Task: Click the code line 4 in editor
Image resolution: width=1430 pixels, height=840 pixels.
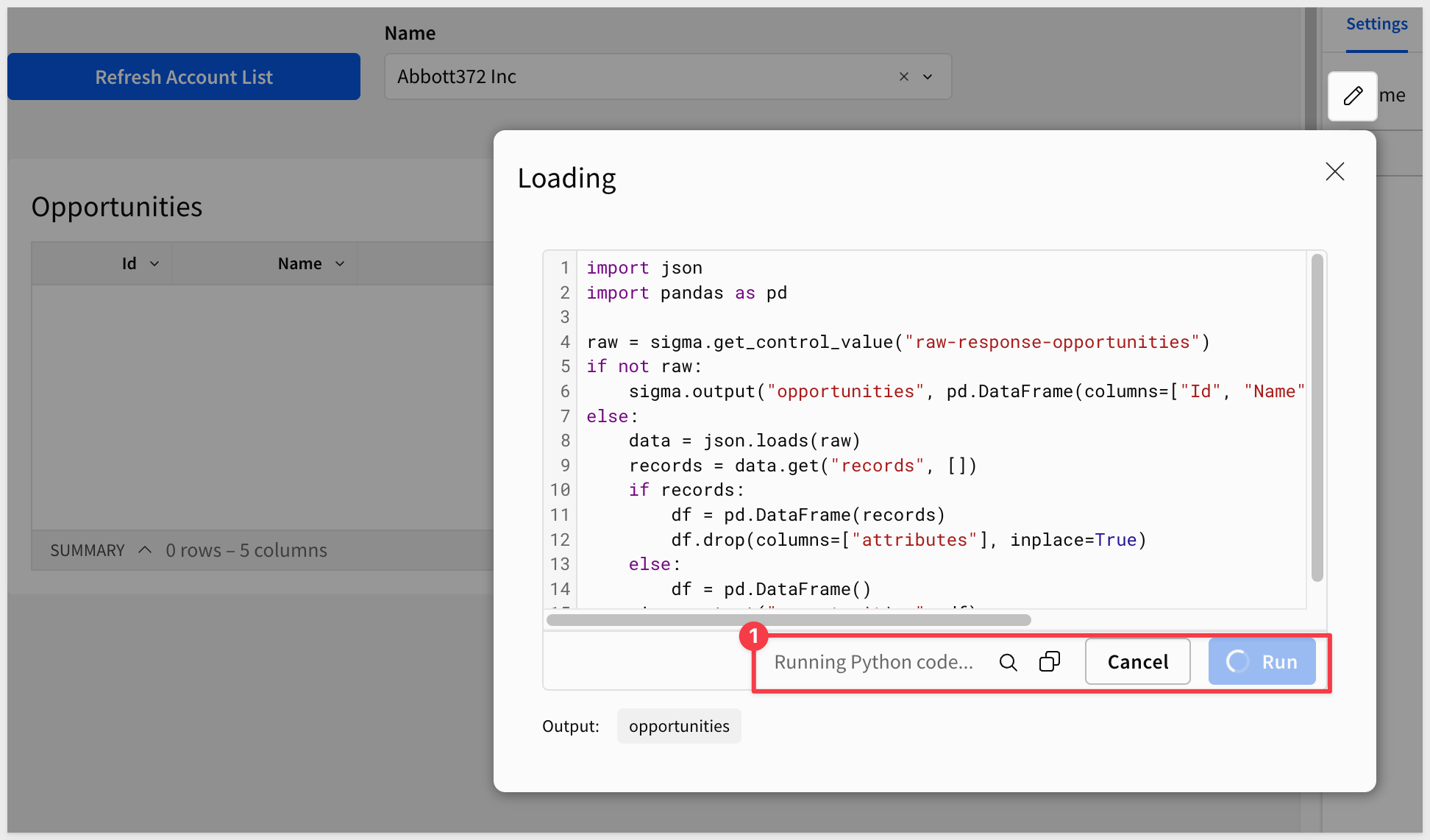Action: [x=897, y=342]
